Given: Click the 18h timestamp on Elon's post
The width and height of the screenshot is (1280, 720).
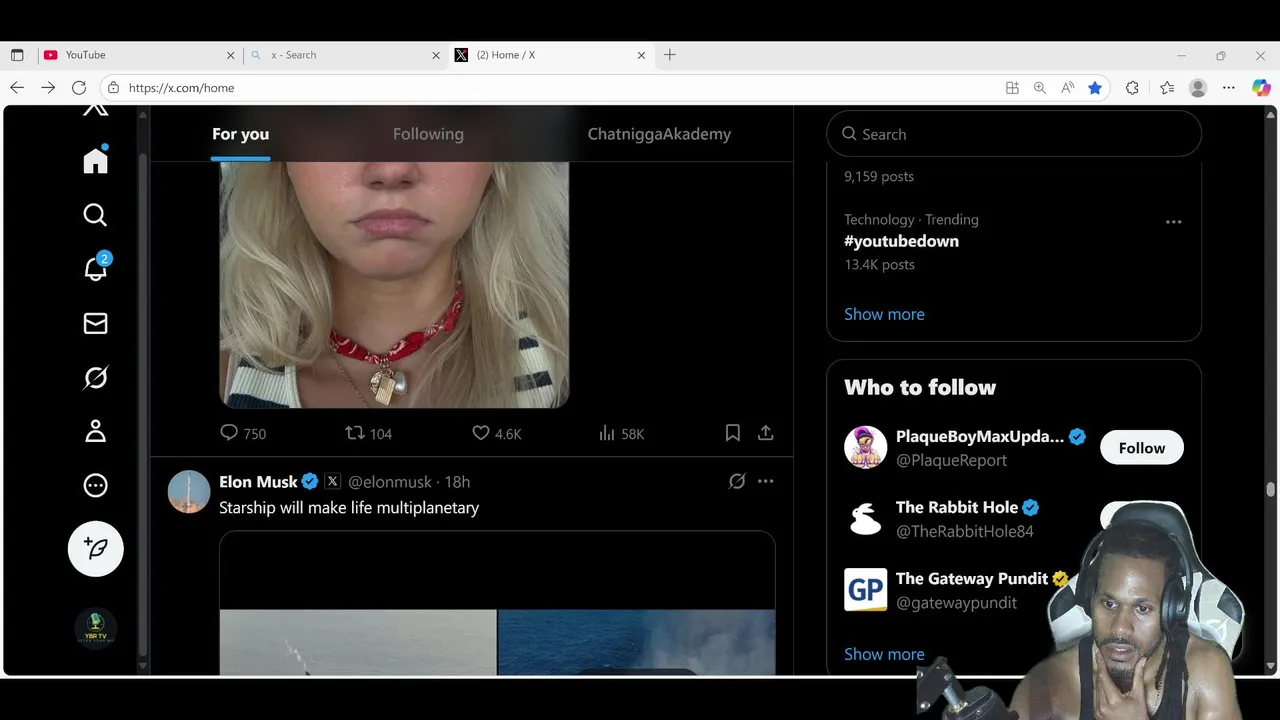Looking at the screenshot, I should tap(457, 481).
